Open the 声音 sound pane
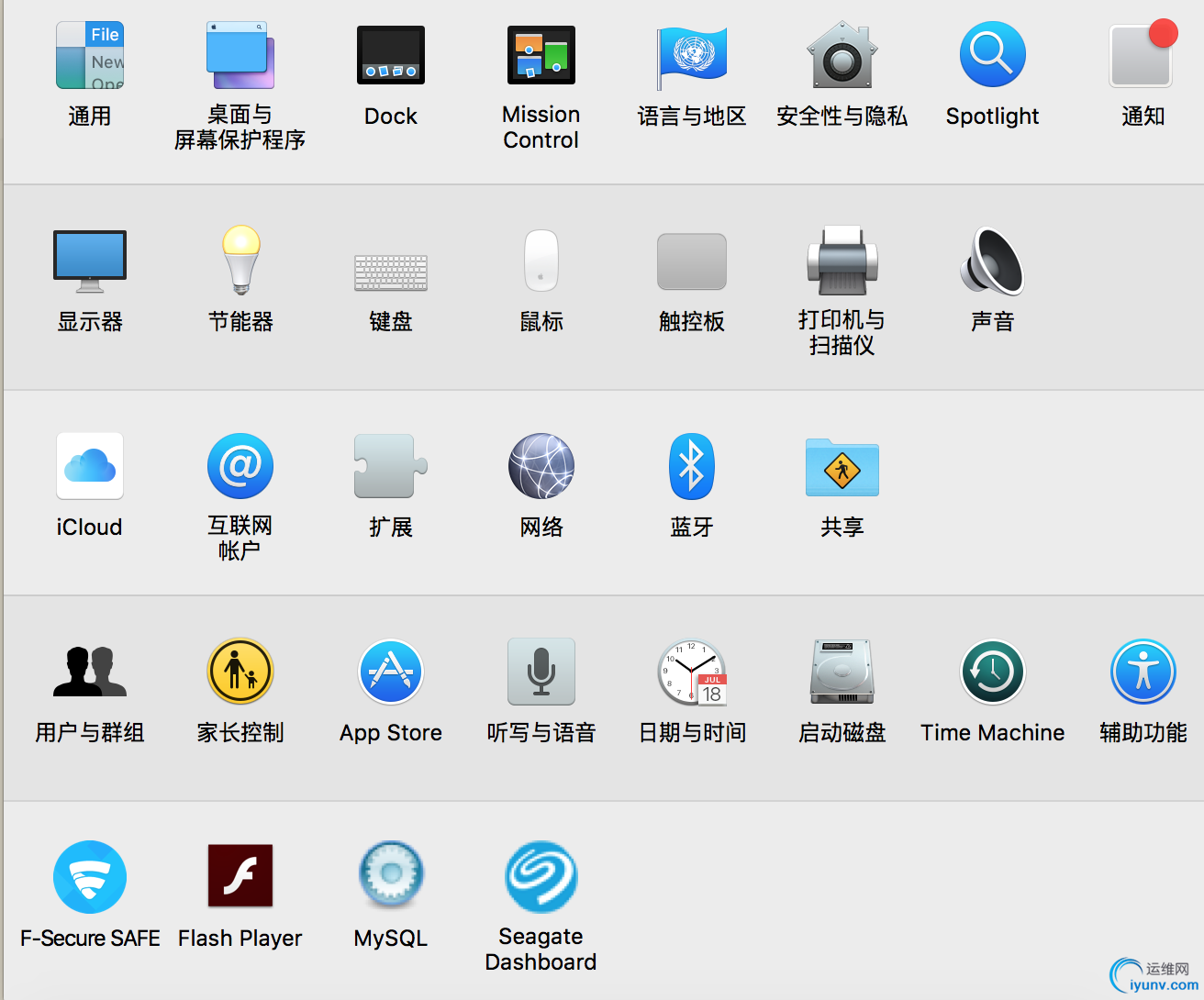The image size is (1204, 1000). click(x=993, y=261)
